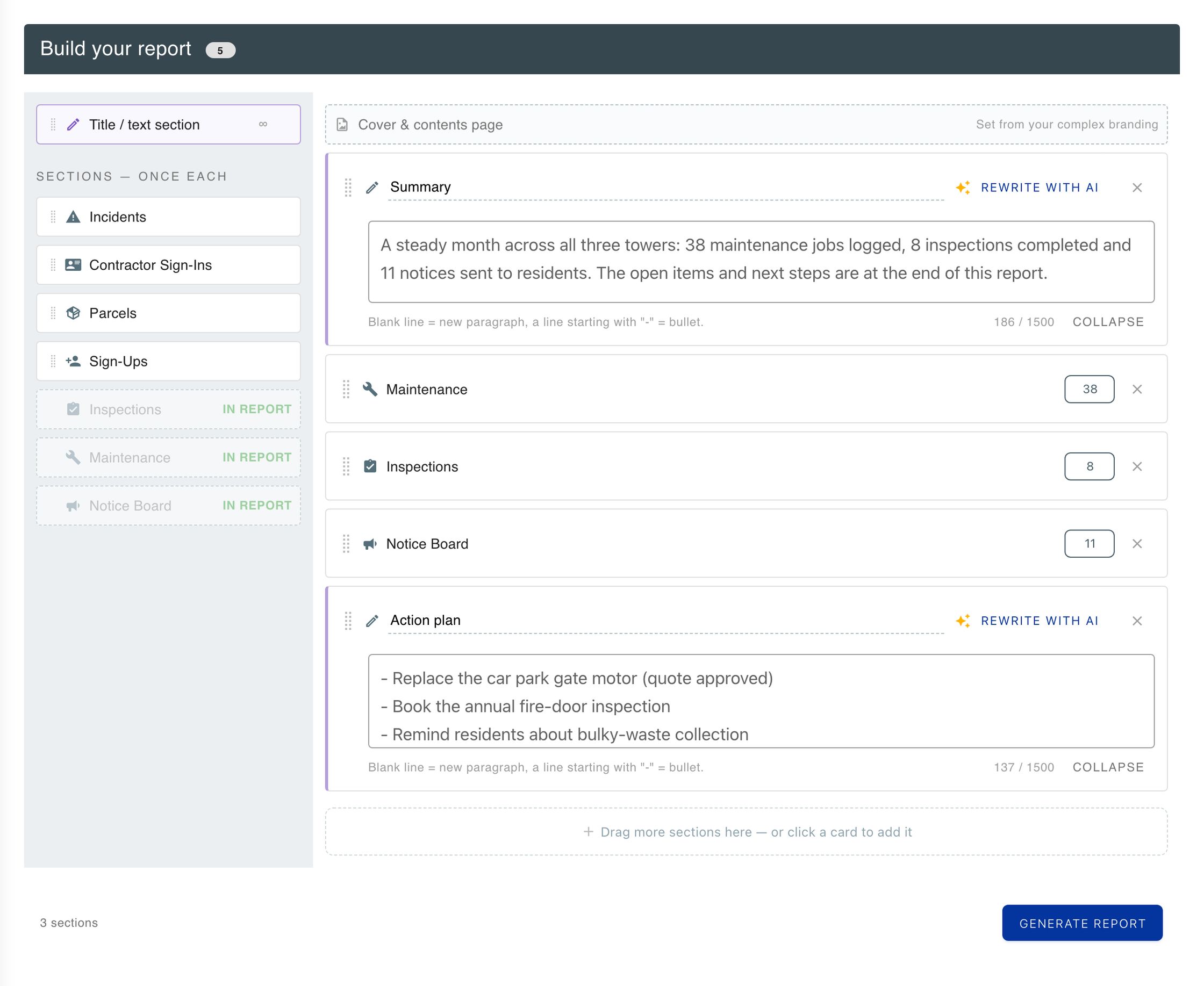Screen dimensions: 1204x986
Task: Grab the drag handle of the Inspections row
Action: (x=346, y=466)
